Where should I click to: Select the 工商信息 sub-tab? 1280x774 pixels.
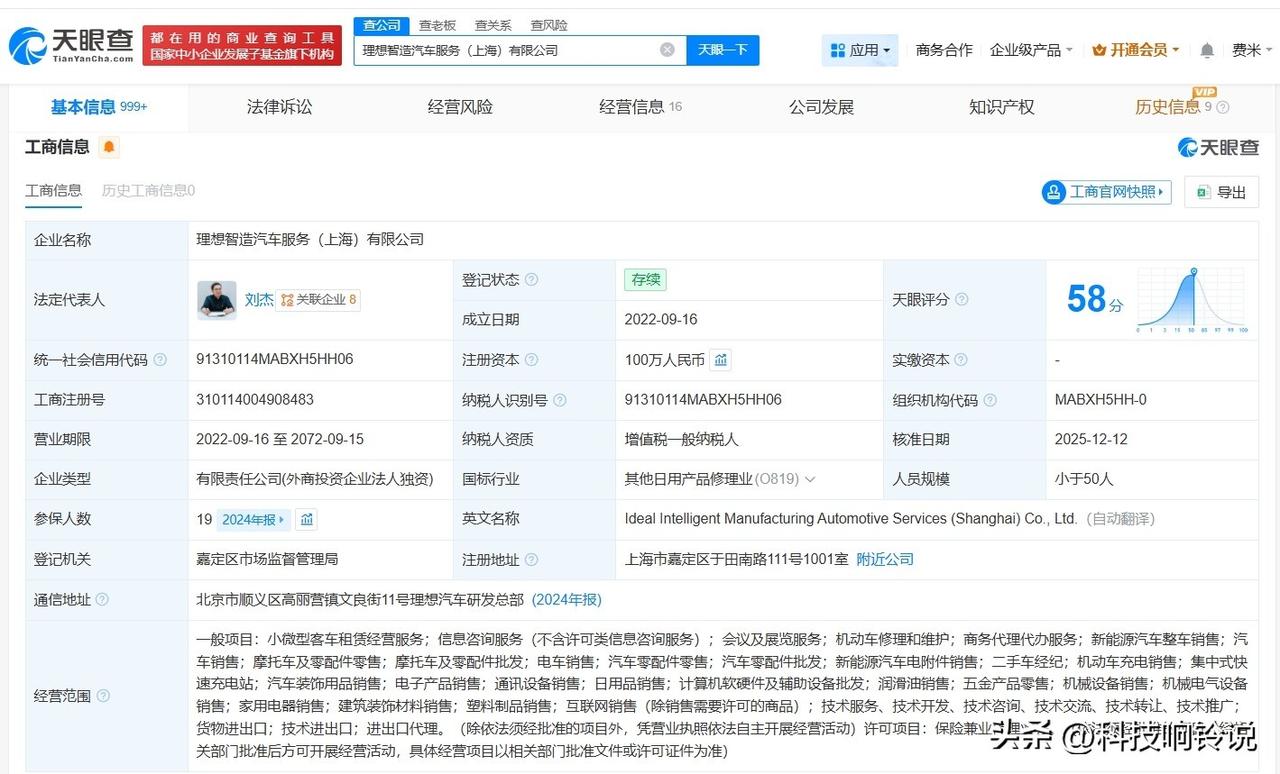pyautogui.click(x=53, y=190)
